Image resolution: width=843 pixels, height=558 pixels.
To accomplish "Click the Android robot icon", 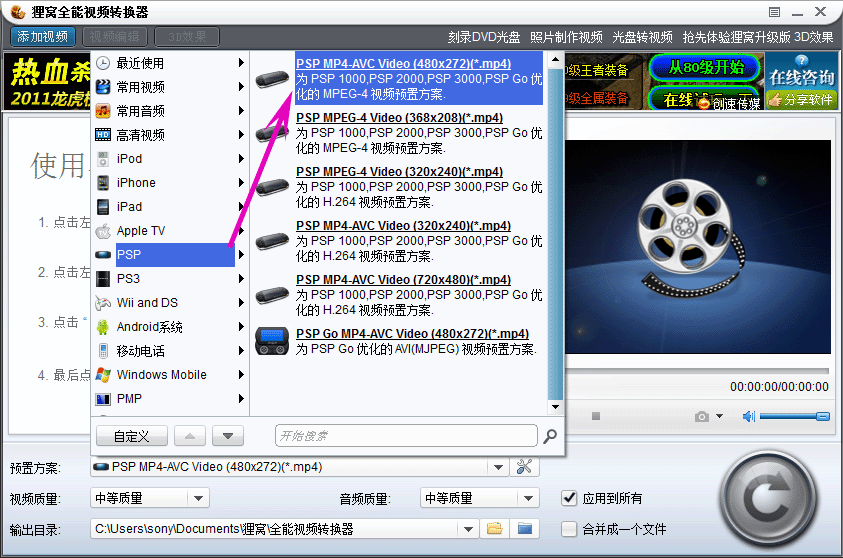I will coord(103,327).
